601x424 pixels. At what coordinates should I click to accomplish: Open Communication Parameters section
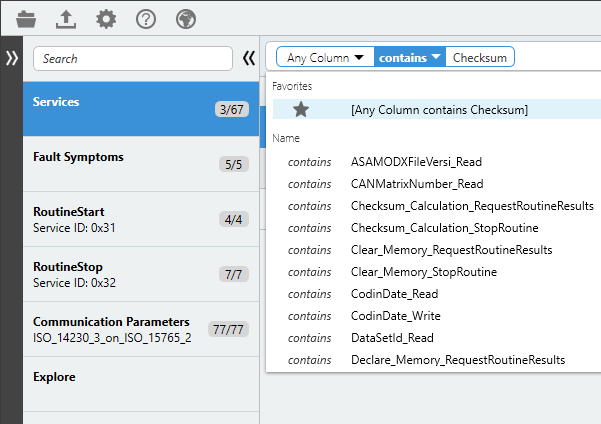coord(141,329)
